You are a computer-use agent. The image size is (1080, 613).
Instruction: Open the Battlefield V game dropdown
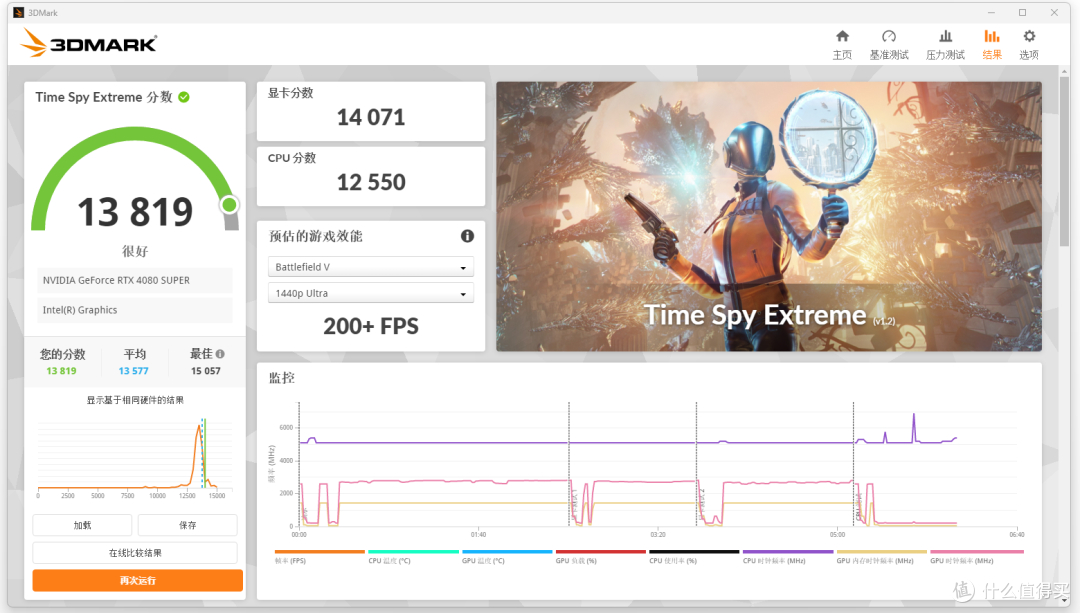click(x=371, y=267)
